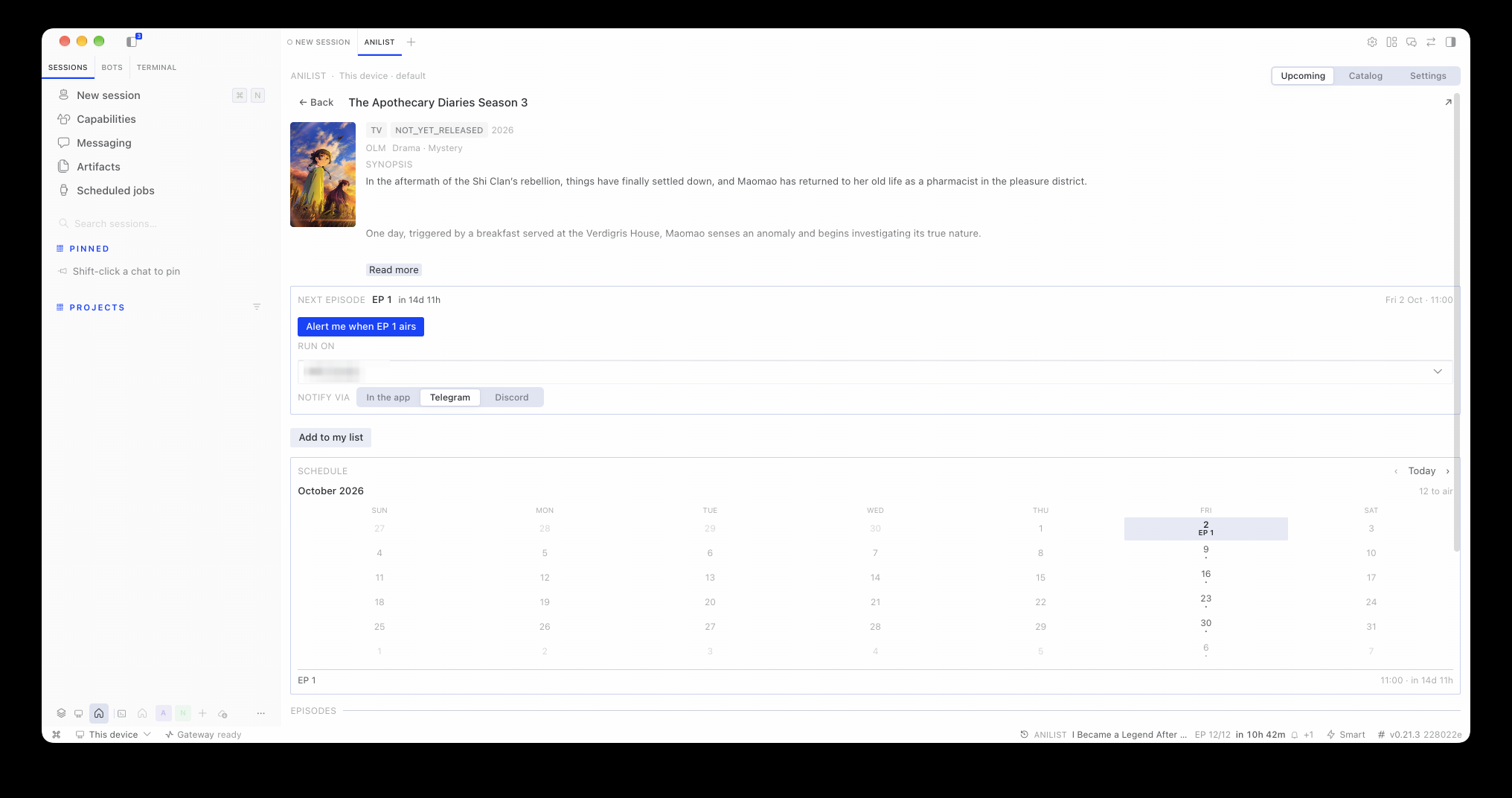1512x798 pixels.
Task: Open the NEW SESSION tab
Action: pos(318,42)
